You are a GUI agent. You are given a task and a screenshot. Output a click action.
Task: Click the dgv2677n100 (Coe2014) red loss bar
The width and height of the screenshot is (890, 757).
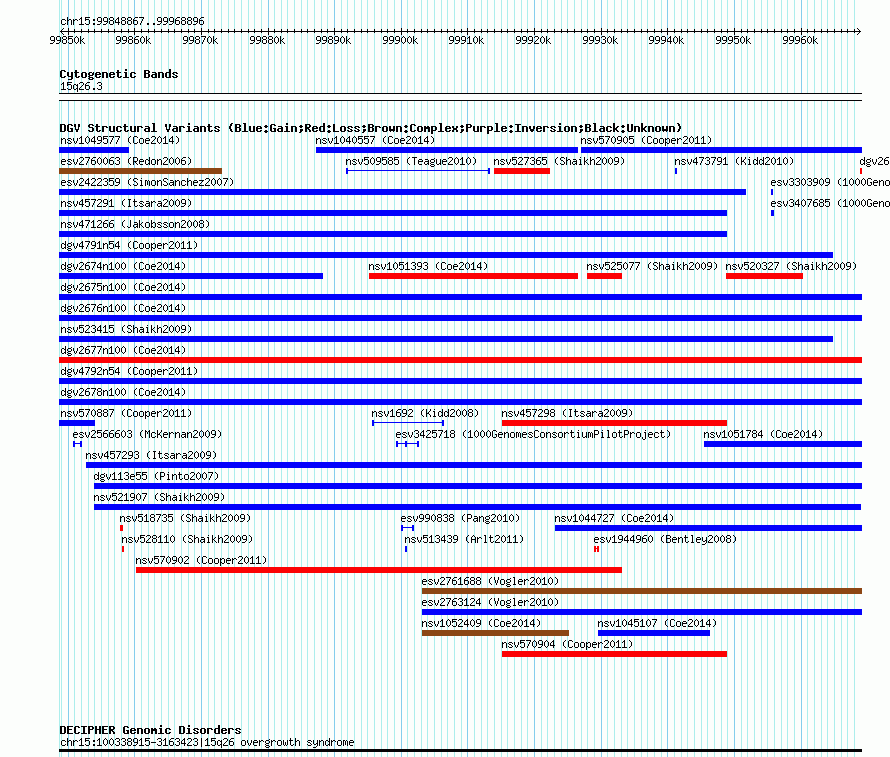pos(460,360)
